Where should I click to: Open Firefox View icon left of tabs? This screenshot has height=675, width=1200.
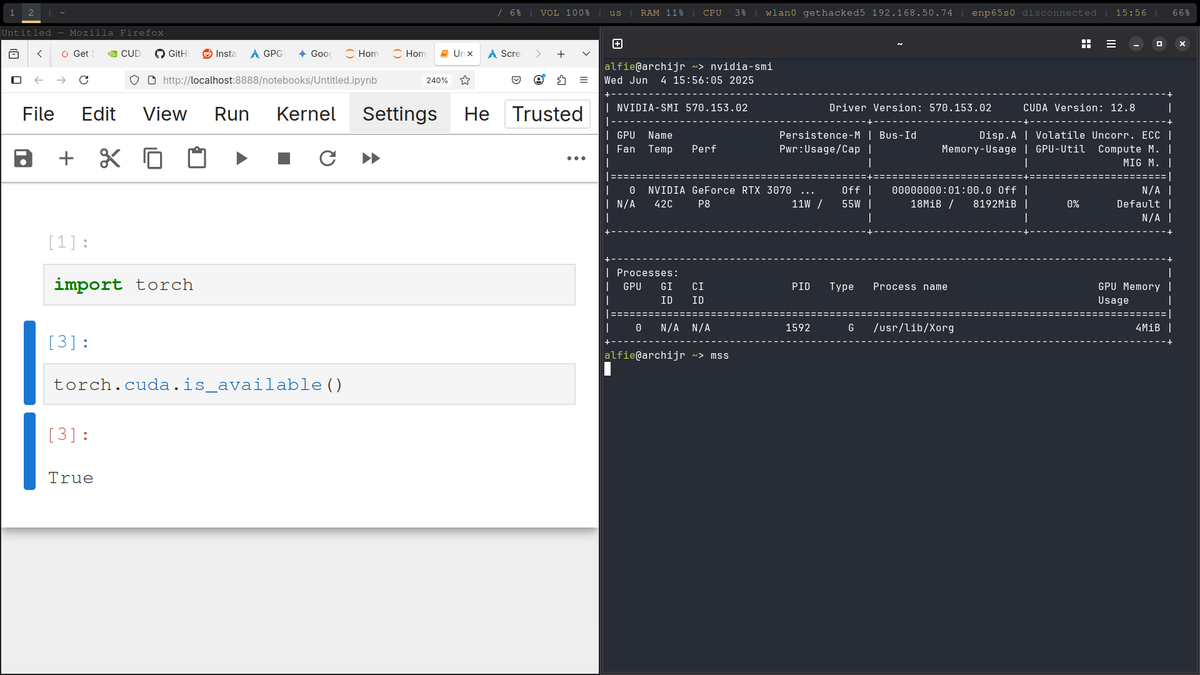pyautogui.click(x=15, y=53)
